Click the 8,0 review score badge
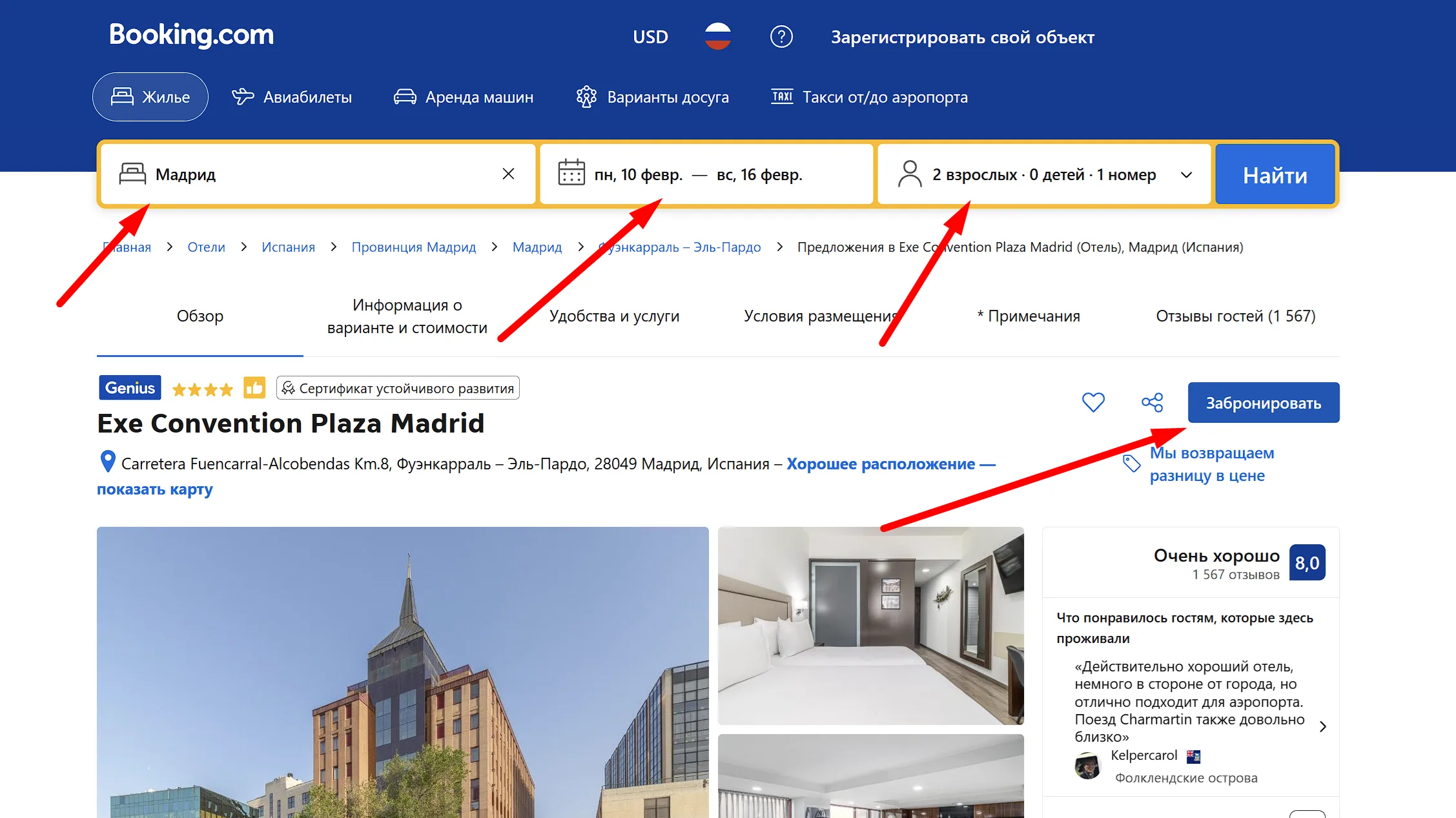 pyautogui.click(x=1307, y=563)
